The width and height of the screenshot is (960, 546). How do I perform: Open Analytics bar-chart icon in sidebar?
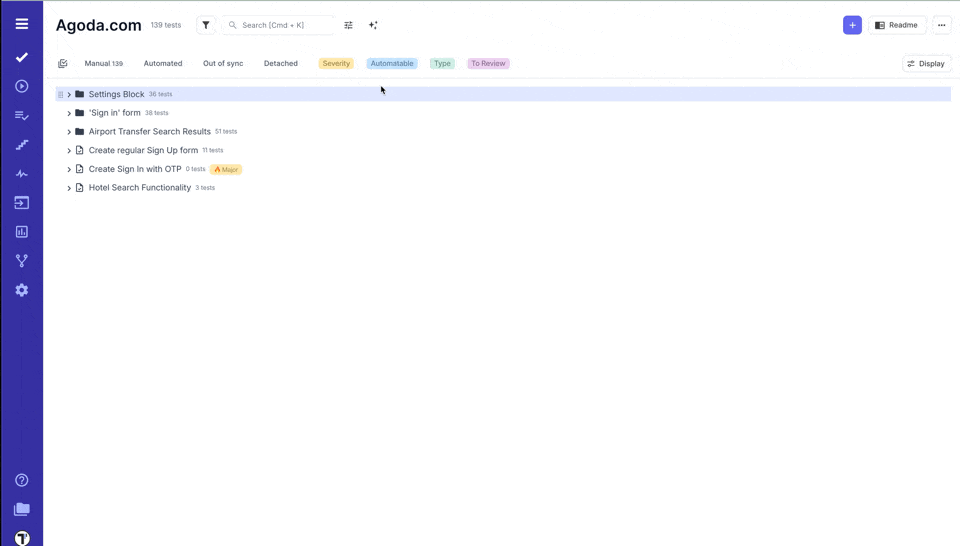tap(21, 232)
